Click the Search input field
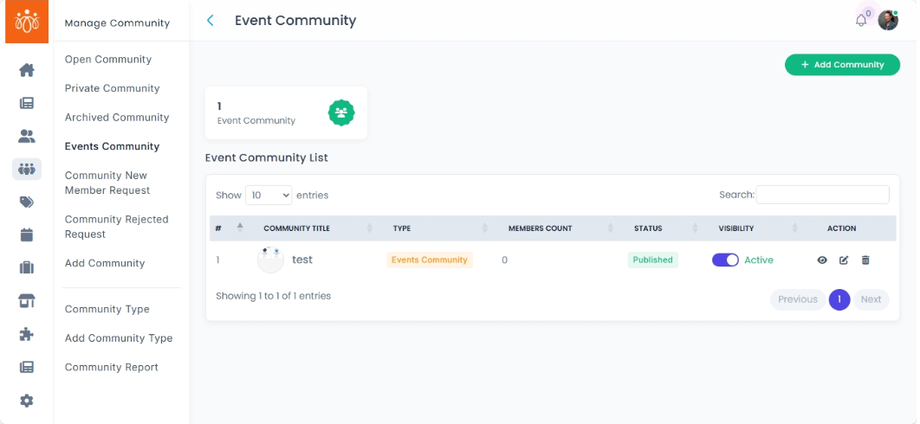920x424 pixels. 822,195
